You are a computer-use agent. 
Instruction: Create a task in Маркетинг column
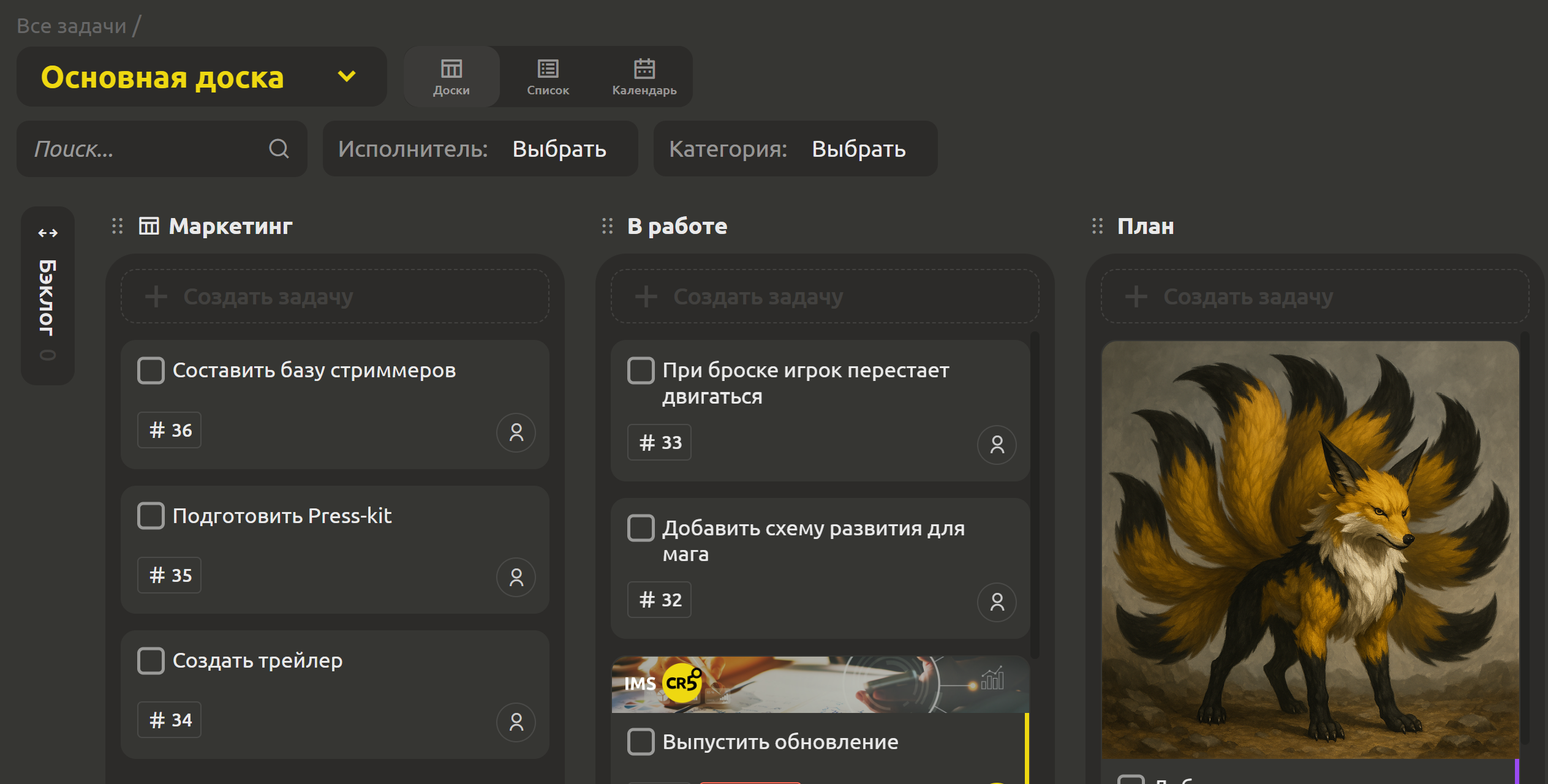tap(335, 296)
